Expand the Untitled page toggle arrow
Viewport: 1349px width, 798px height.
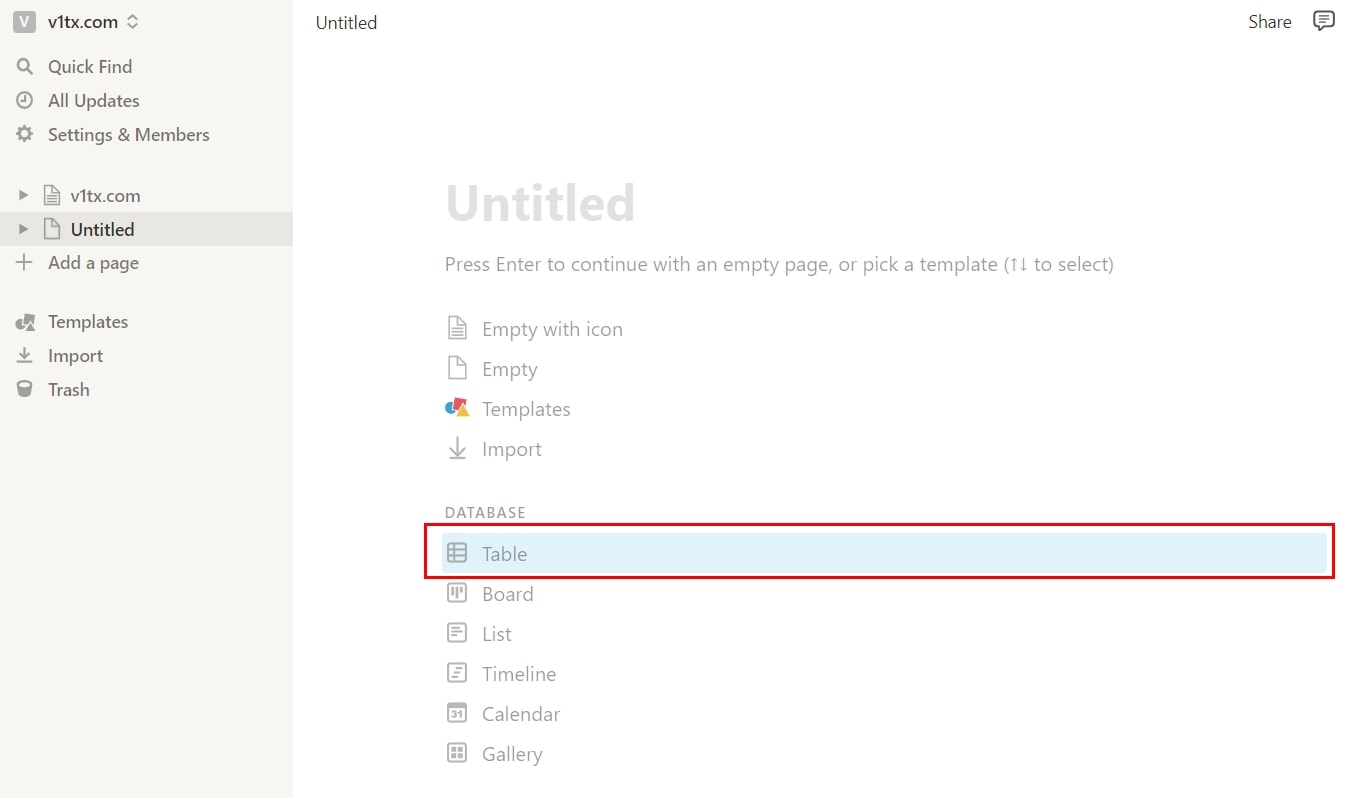(x=24, y=230)
